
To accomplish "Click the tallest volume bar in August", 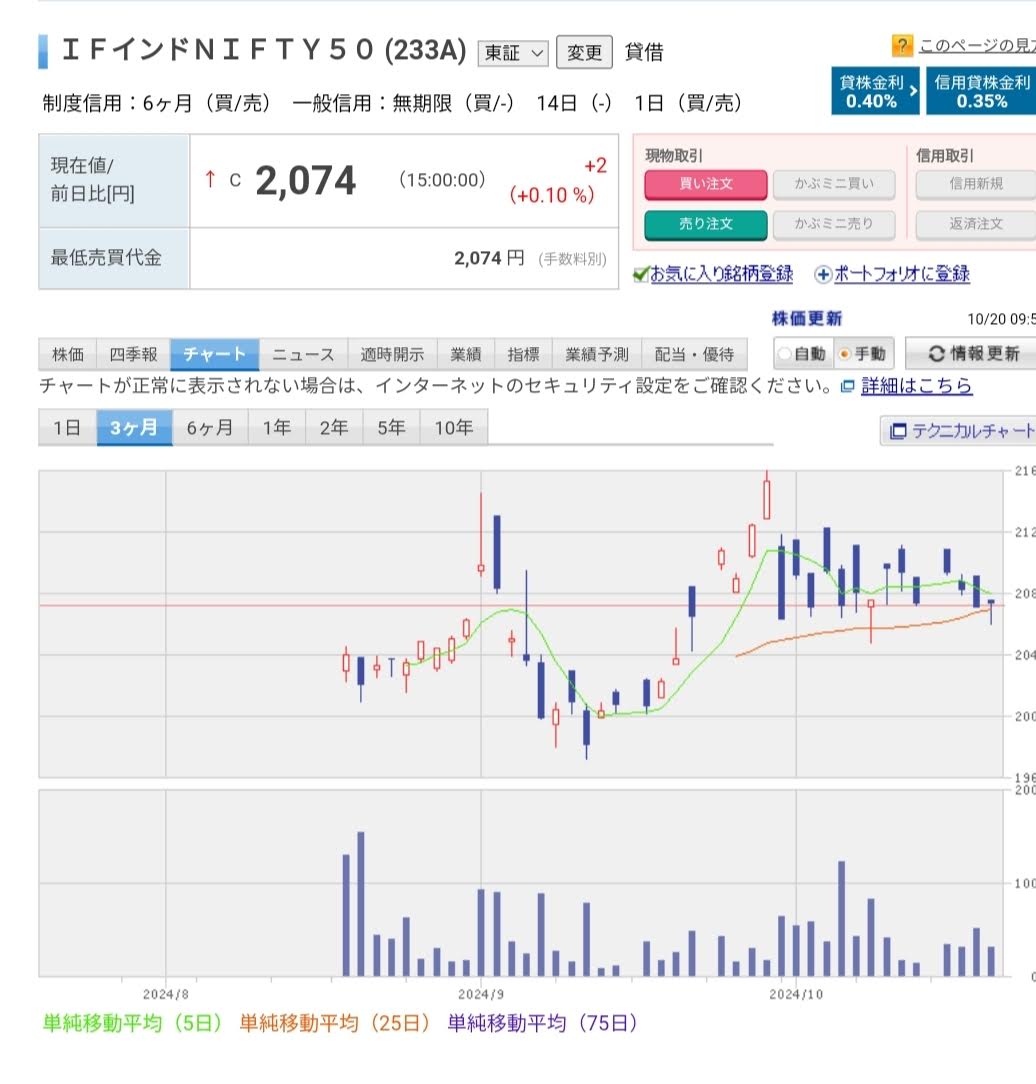I will [x=361, y=904].
